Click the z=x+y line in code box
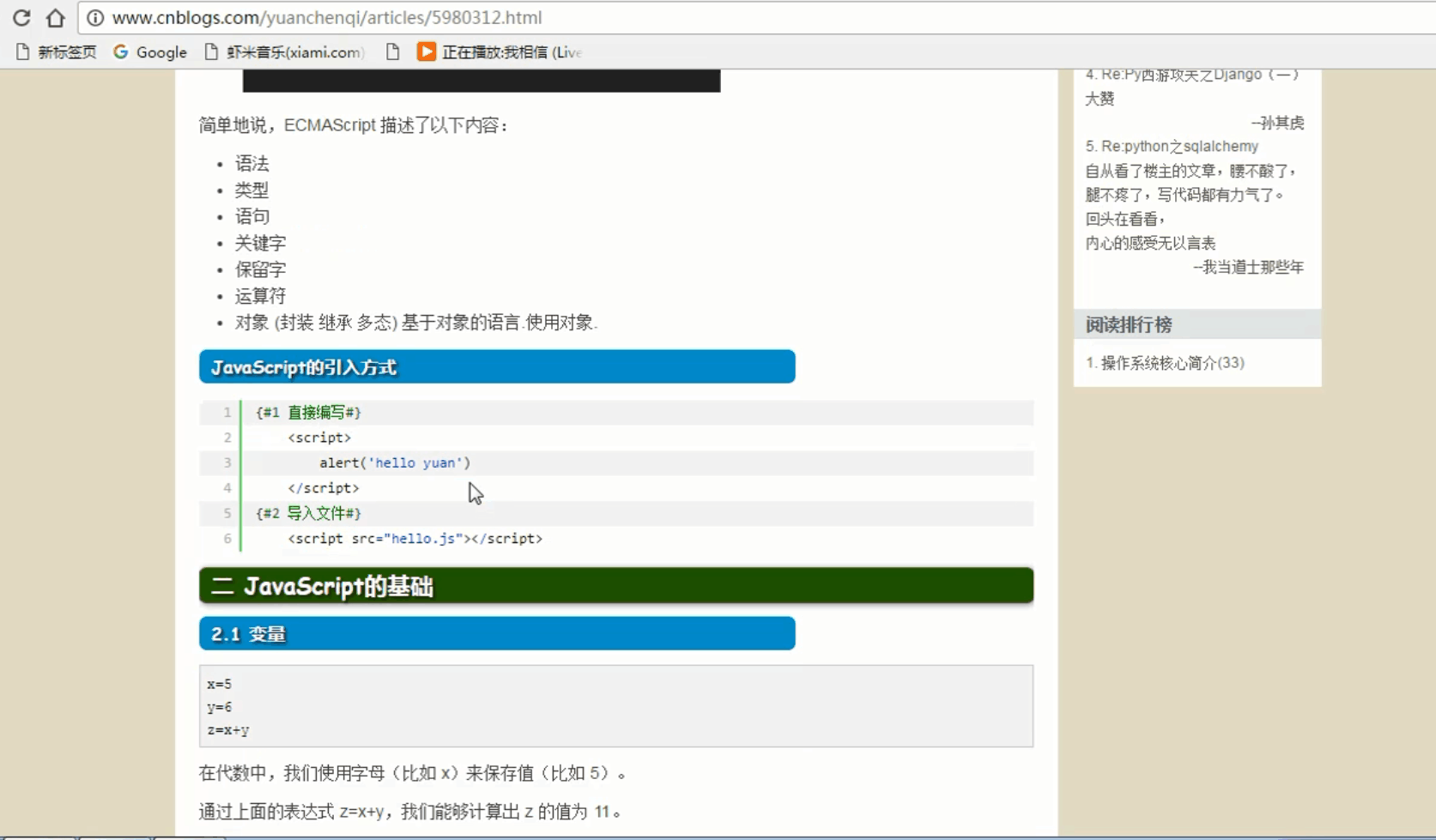This screenshot has height=840, width=1436. [227, 730]
